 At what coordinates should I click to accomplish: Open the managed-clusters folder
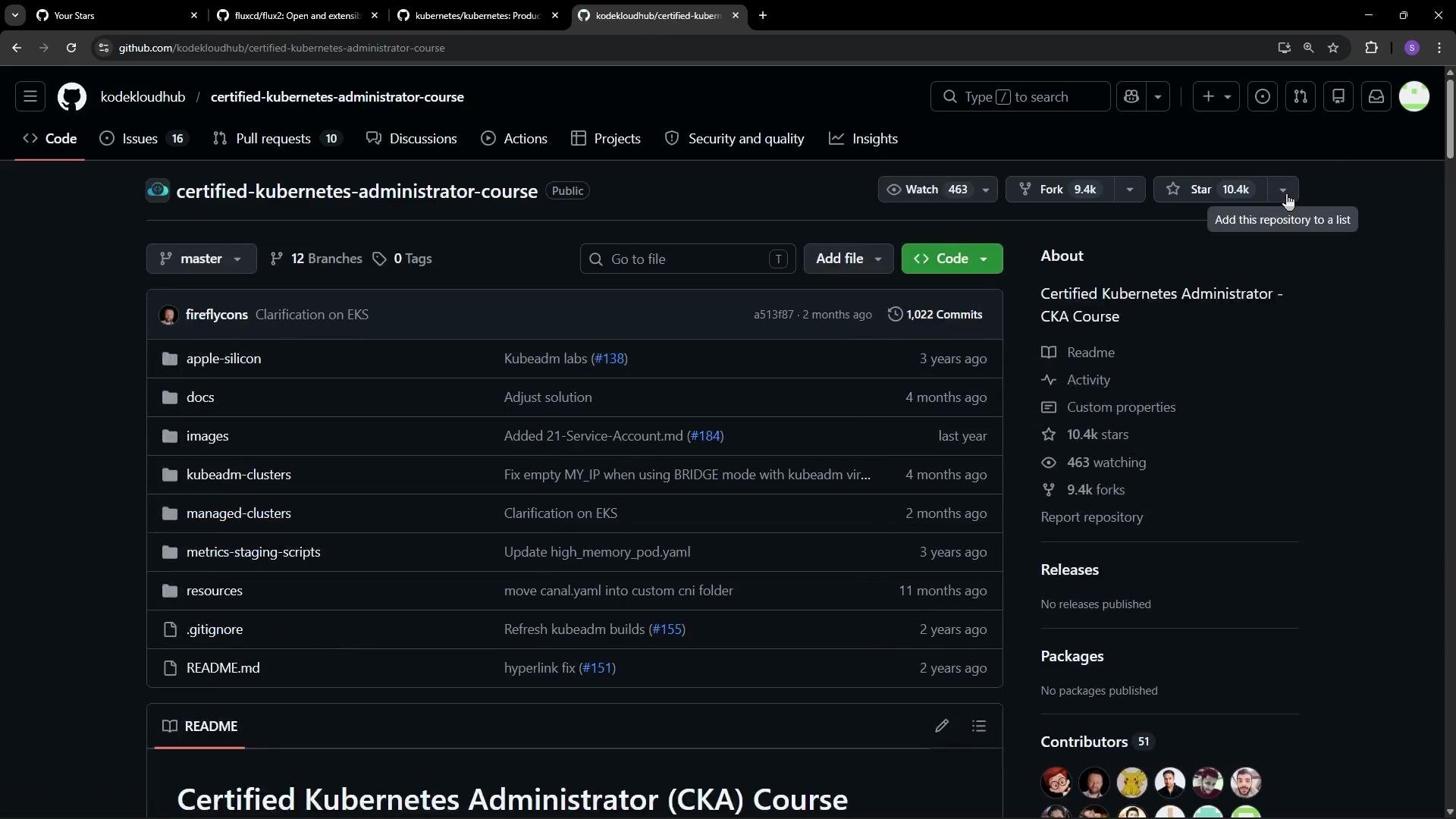pyautogui.click(x=239, y=513)
